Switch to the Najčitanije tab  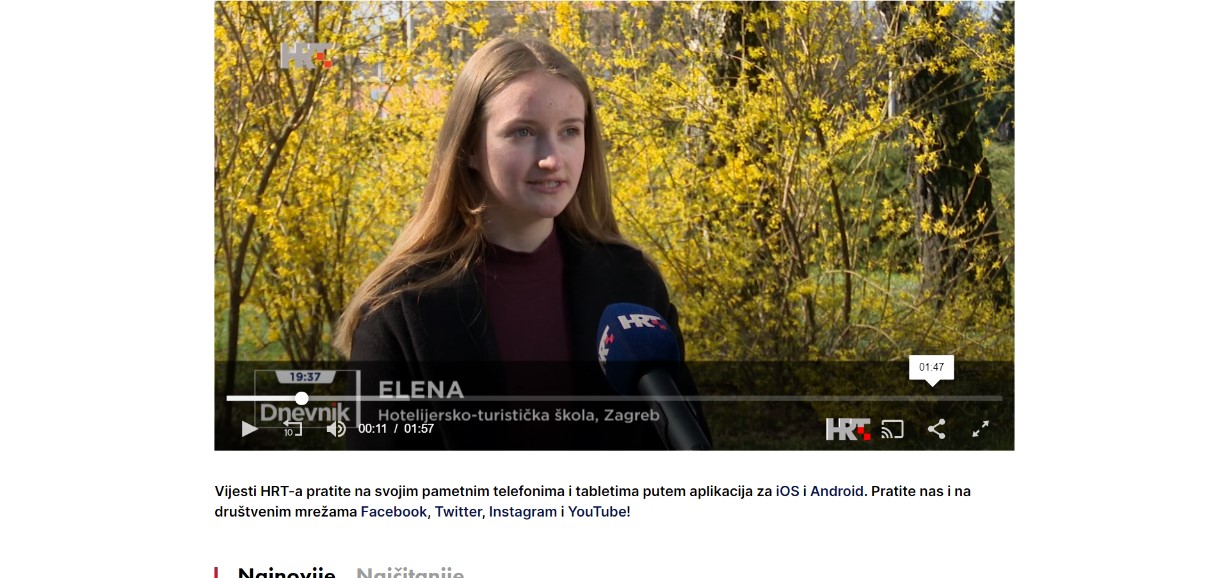(x=410, y=572)
